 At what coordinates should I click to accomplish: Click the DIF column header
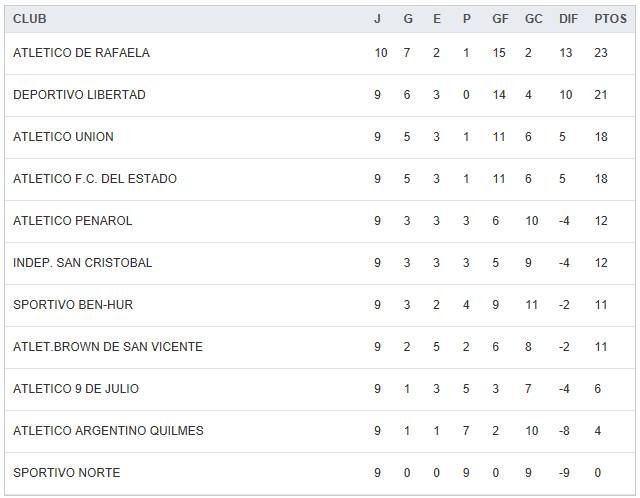(568, 19)
